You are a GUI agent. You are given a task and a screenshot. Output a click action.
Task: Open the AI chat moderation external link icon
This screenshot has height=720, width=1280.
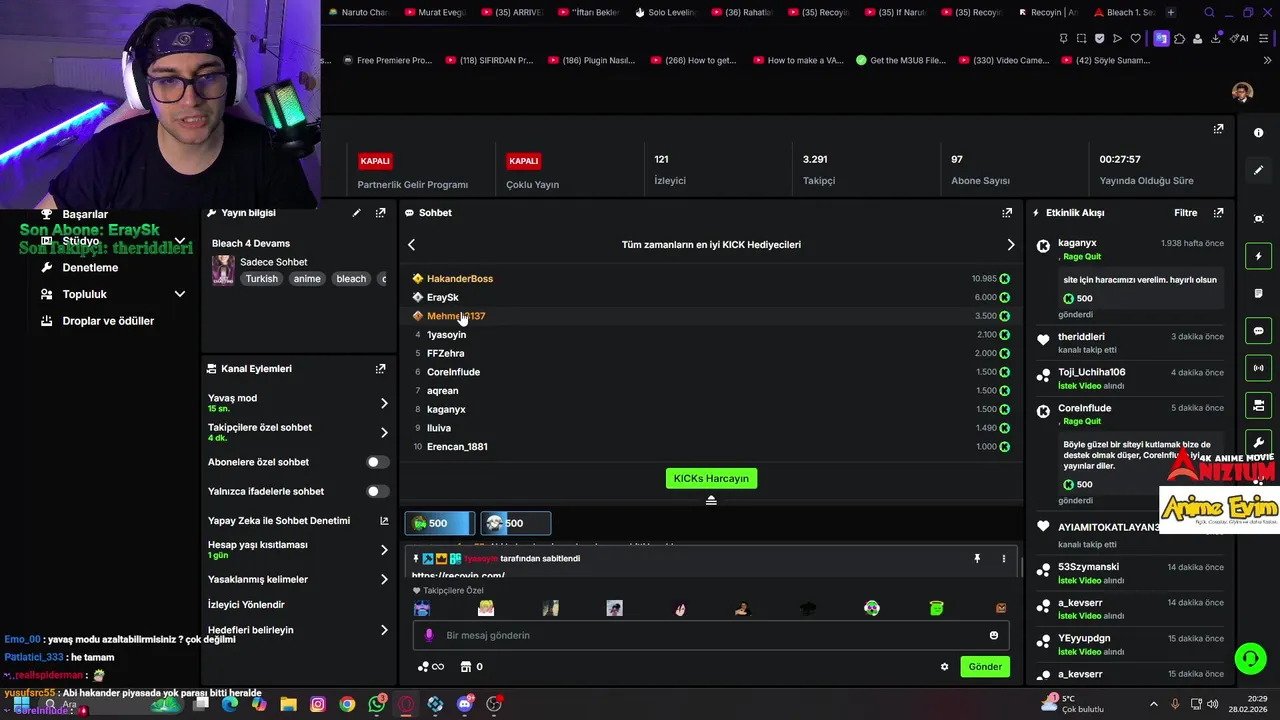[x=384, y=521]
